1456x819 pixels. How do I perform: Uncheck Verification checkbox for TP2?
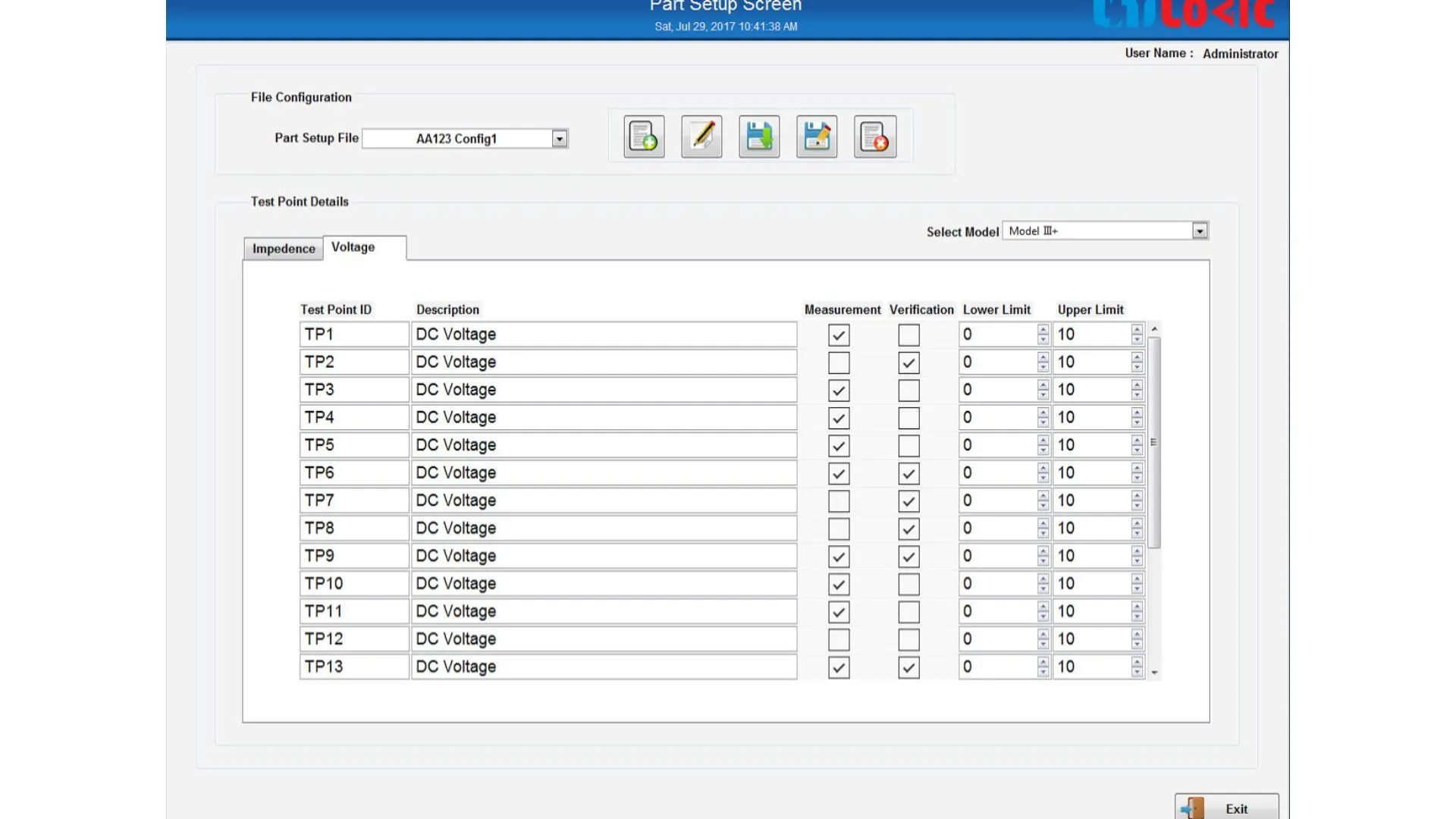908,362
